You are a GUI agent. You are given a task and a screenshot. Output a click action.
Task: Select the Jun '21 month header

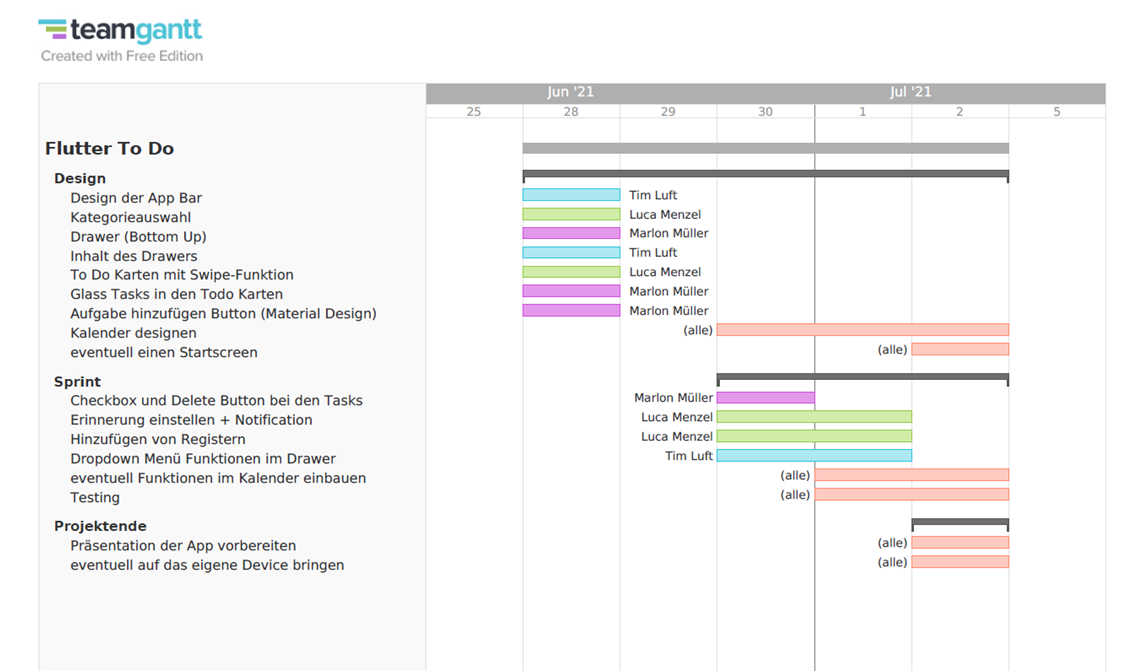click(570, 91)
